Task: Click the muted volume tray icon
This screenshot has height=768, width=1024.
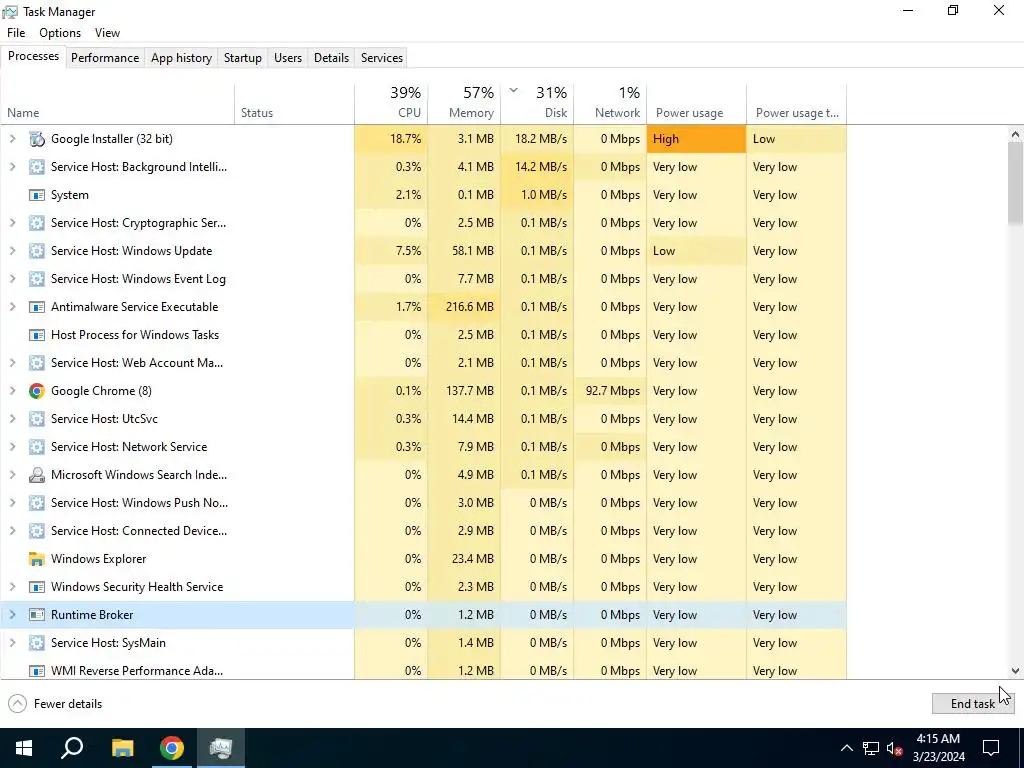Action: pos(895,748)
